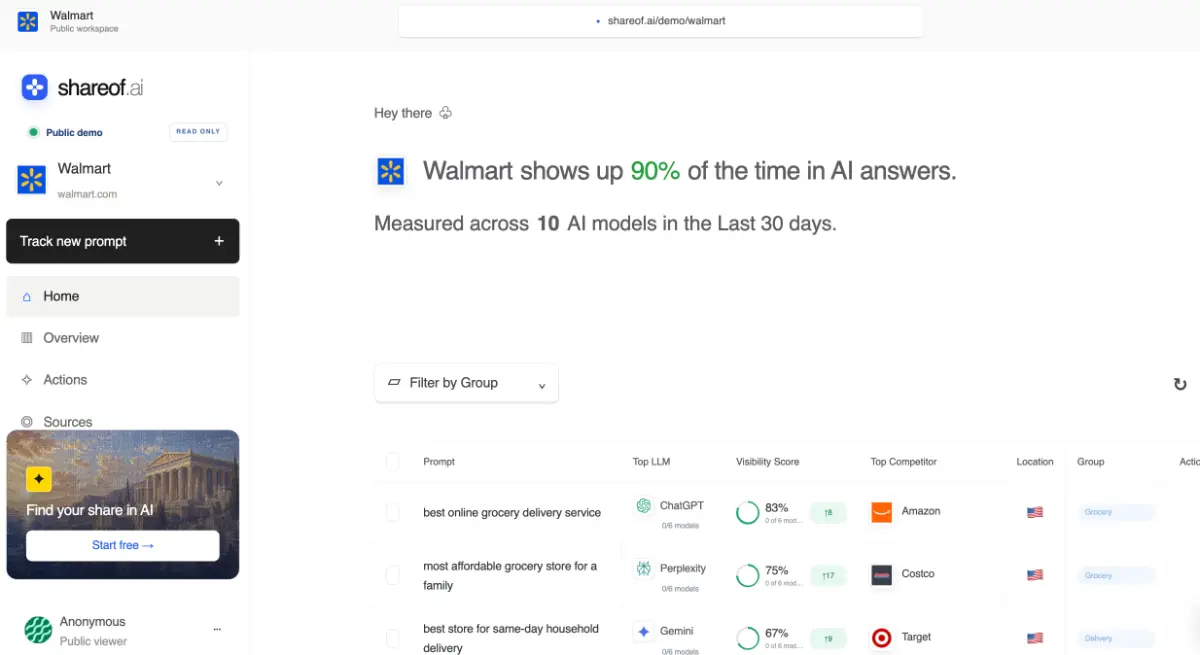Click the shareof.ai logo icon

(x=35, y=87)
